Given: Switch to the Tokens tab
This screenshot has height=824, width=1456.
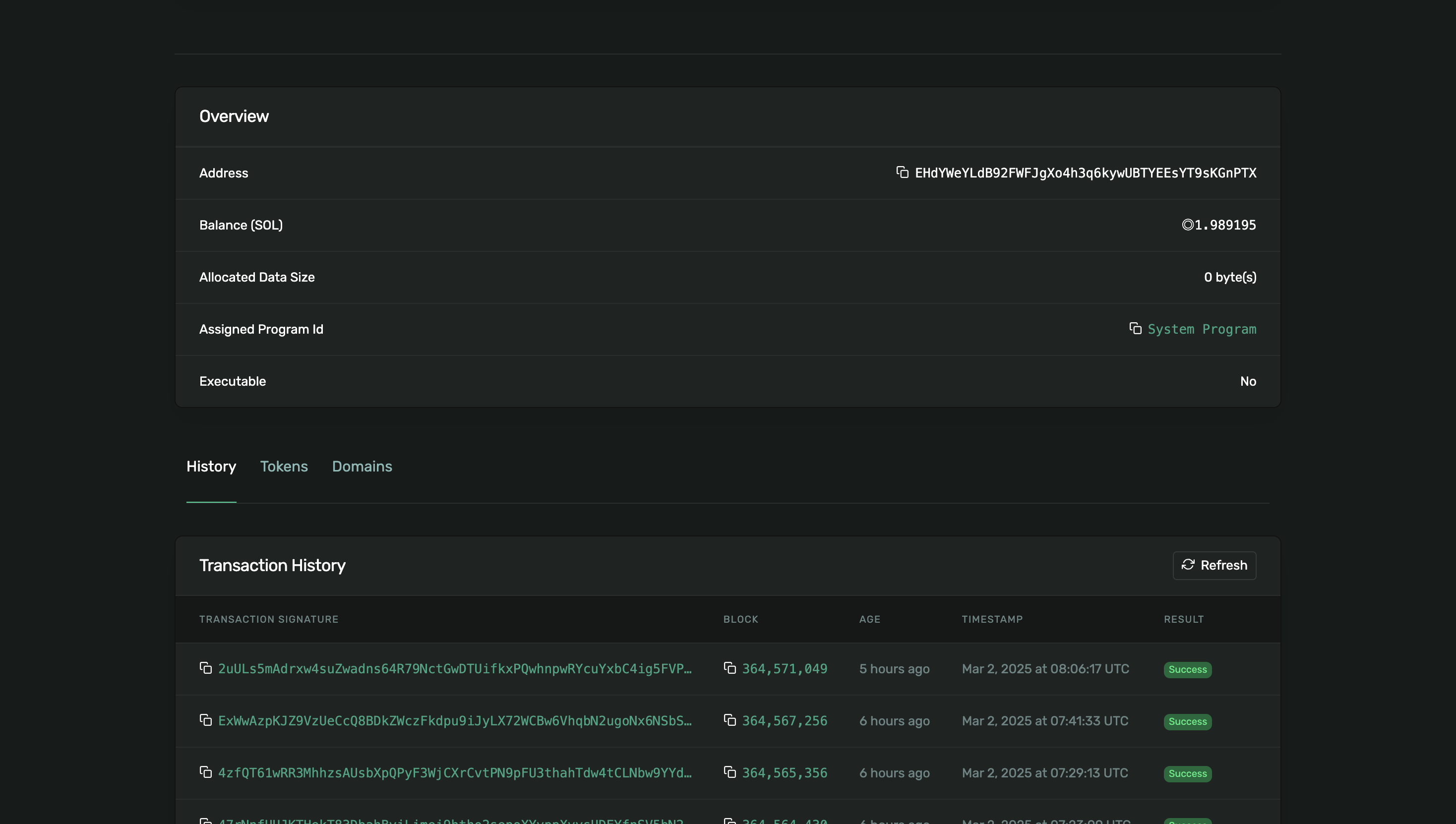Looking at the screenshot, I should [x=284, y=467].
